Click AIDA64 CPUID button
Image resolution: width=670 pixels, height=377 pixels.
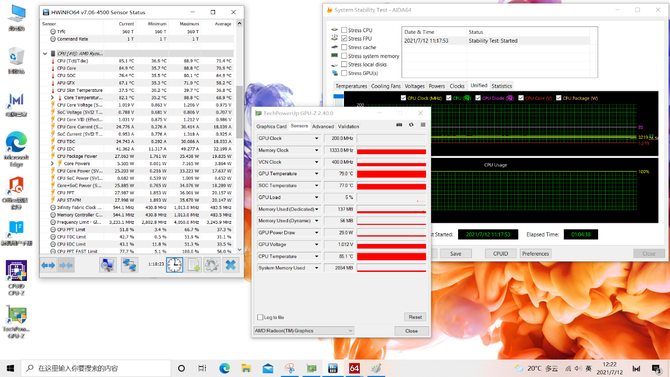pyautogui.click(x=500, y=253)
